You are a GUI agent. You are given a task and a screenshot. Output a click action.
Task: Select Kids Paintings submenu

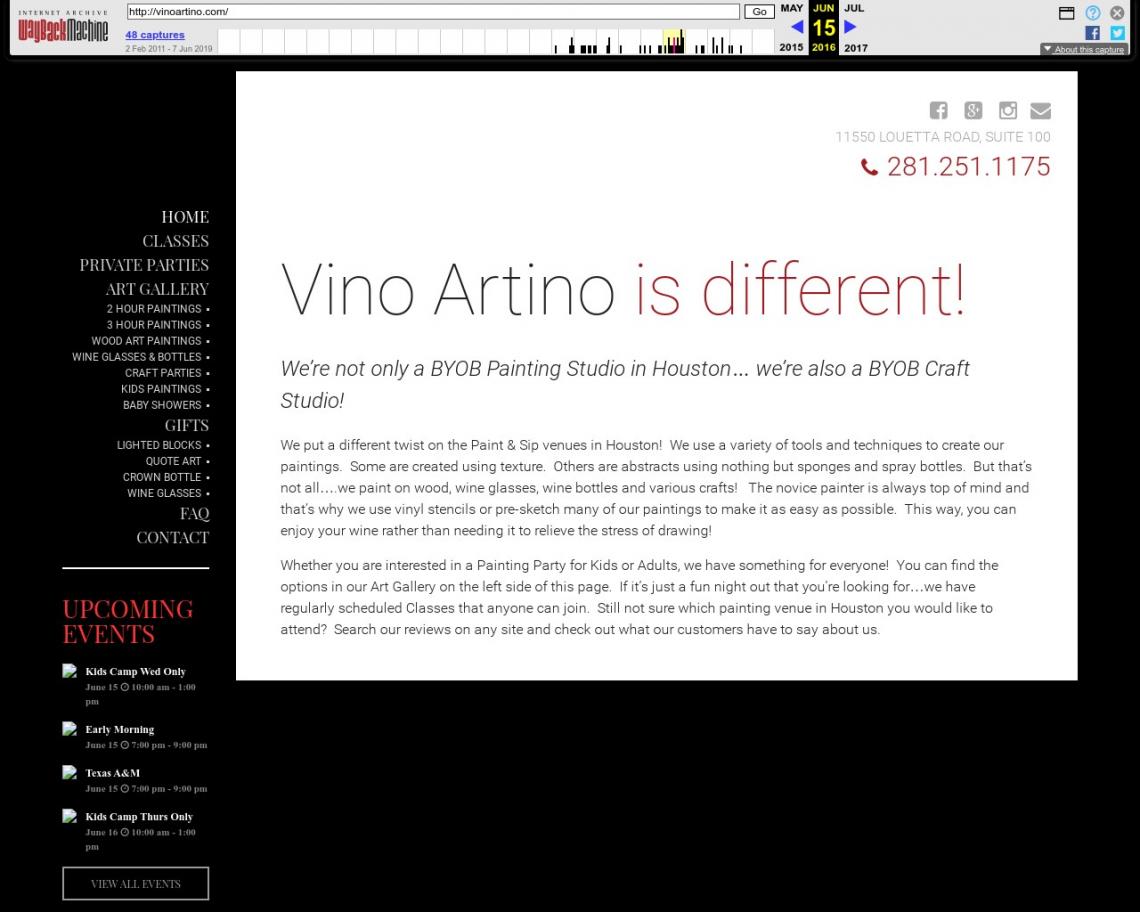point(161,388)
